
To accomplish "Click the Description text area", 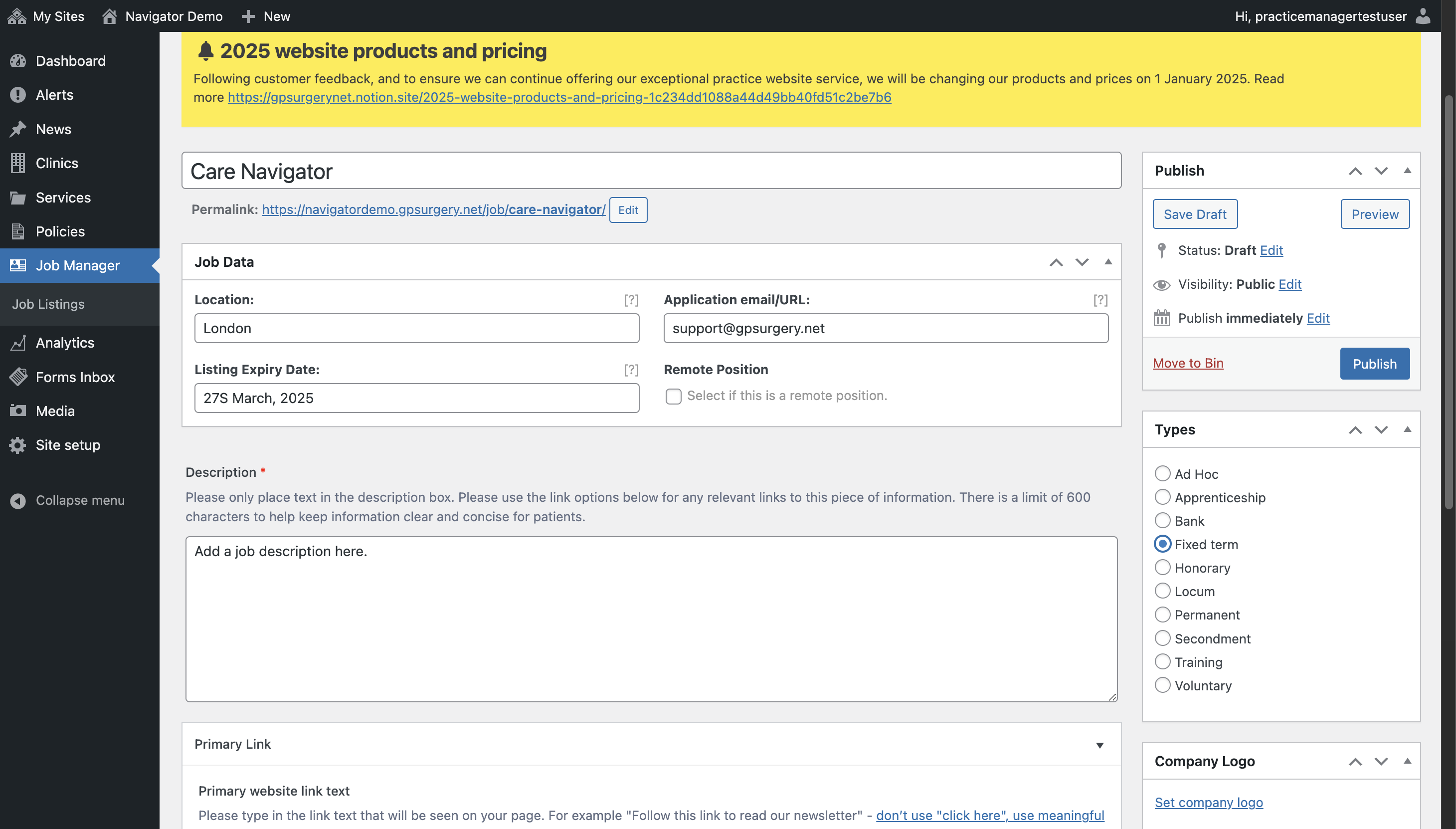I will point(651,619).
